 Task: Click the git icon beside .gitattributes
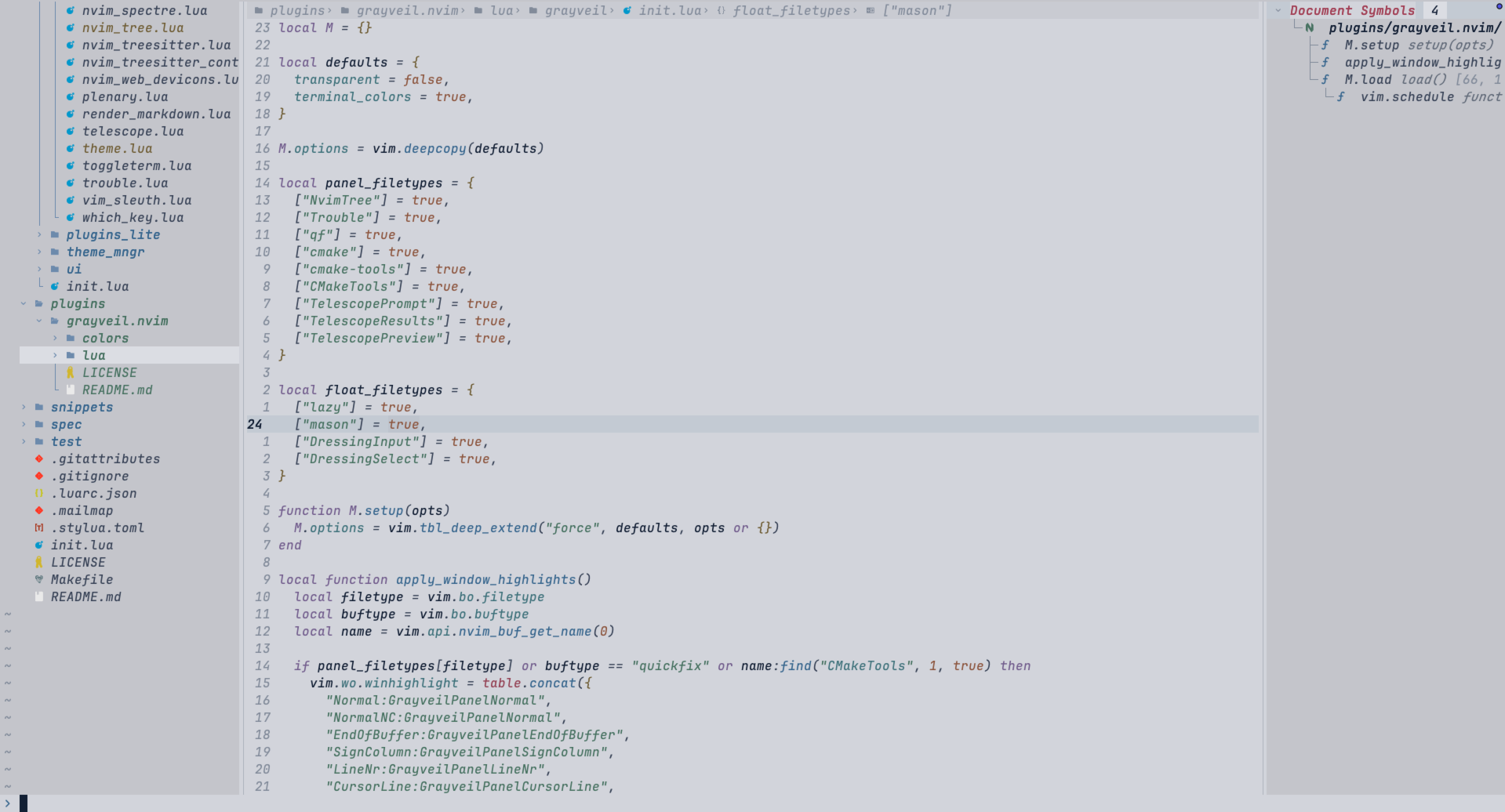39,459
